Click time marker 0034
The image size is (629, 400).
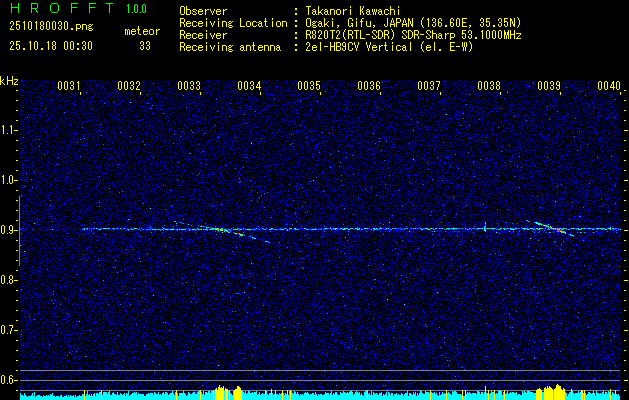[249, 85]
